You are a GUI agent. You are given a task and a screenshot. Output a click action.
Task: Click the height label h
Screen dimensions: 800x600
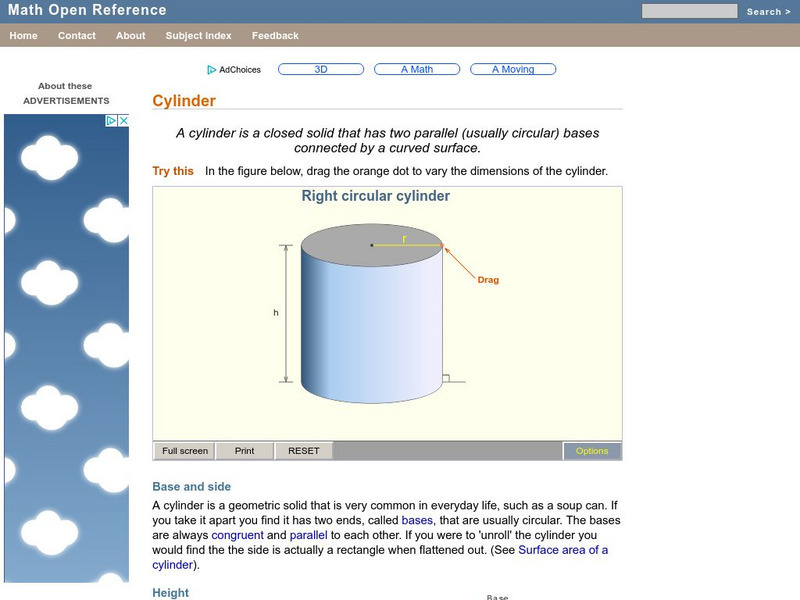coord(276,313)
